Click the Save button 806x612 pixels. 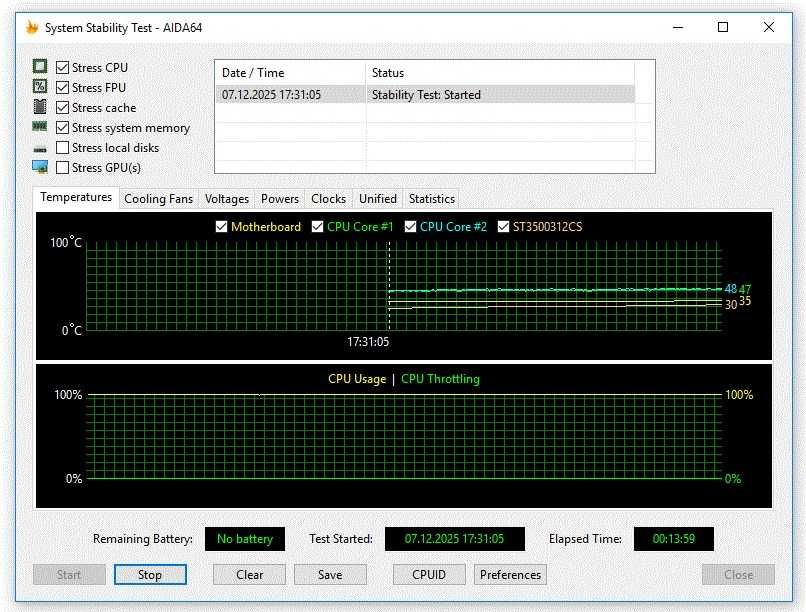(330, 574)
